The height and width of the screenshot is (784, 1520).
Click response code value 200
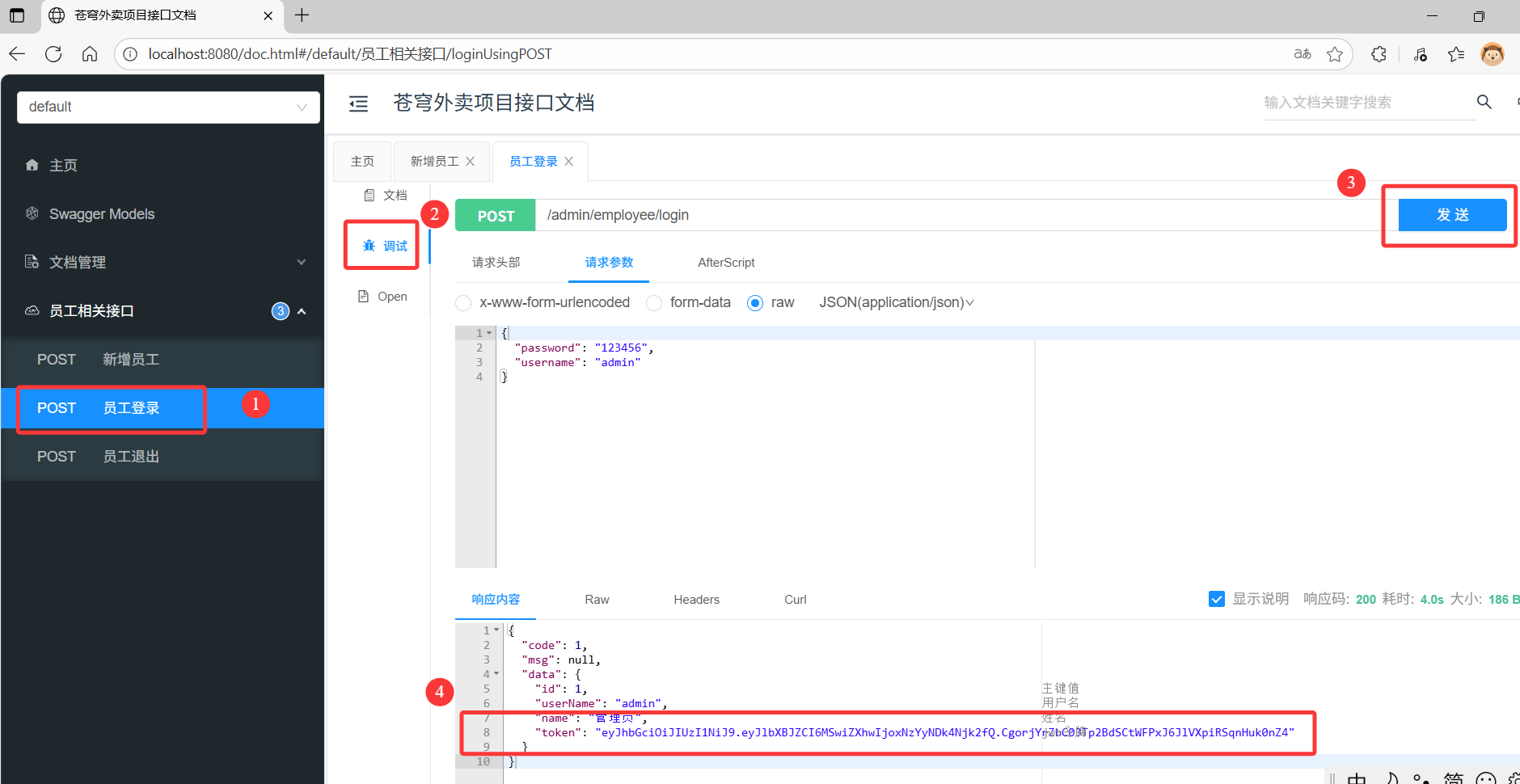point(1366,600)
